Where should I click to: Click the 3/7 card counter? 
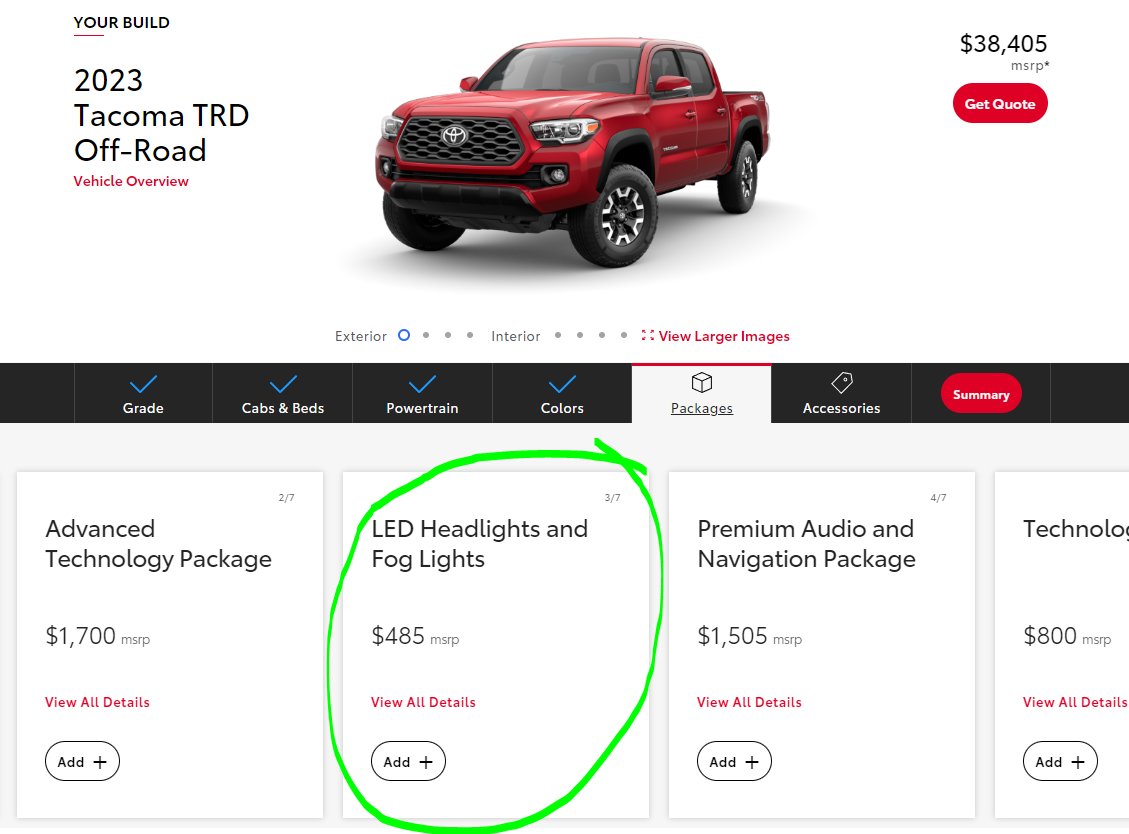(613, 498)
